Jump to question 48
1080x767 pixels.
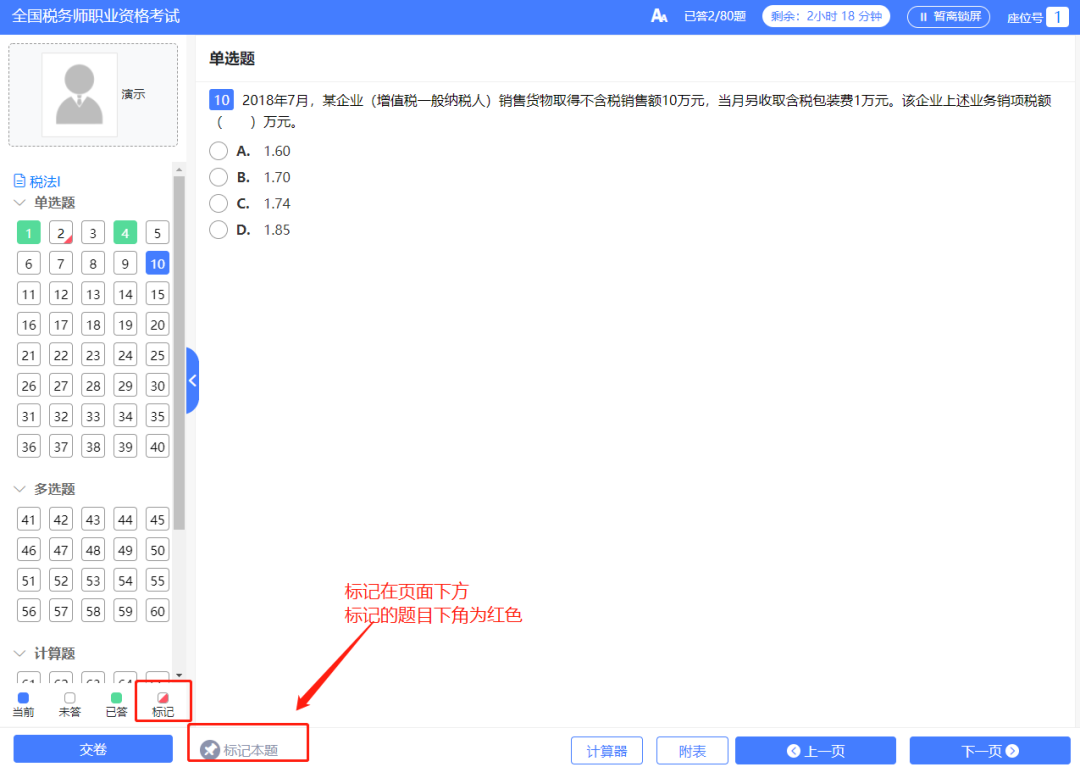pos(93,550)
